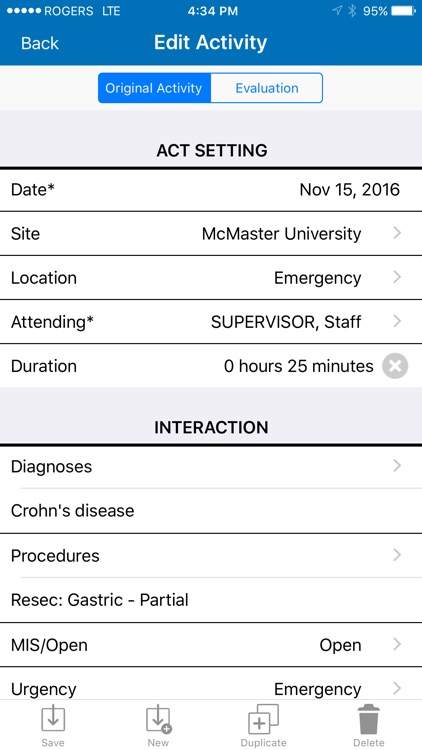This screenshot has width=422, height=750.
Task: Select the Original Activity segment
Action: [x=154, y=88]
